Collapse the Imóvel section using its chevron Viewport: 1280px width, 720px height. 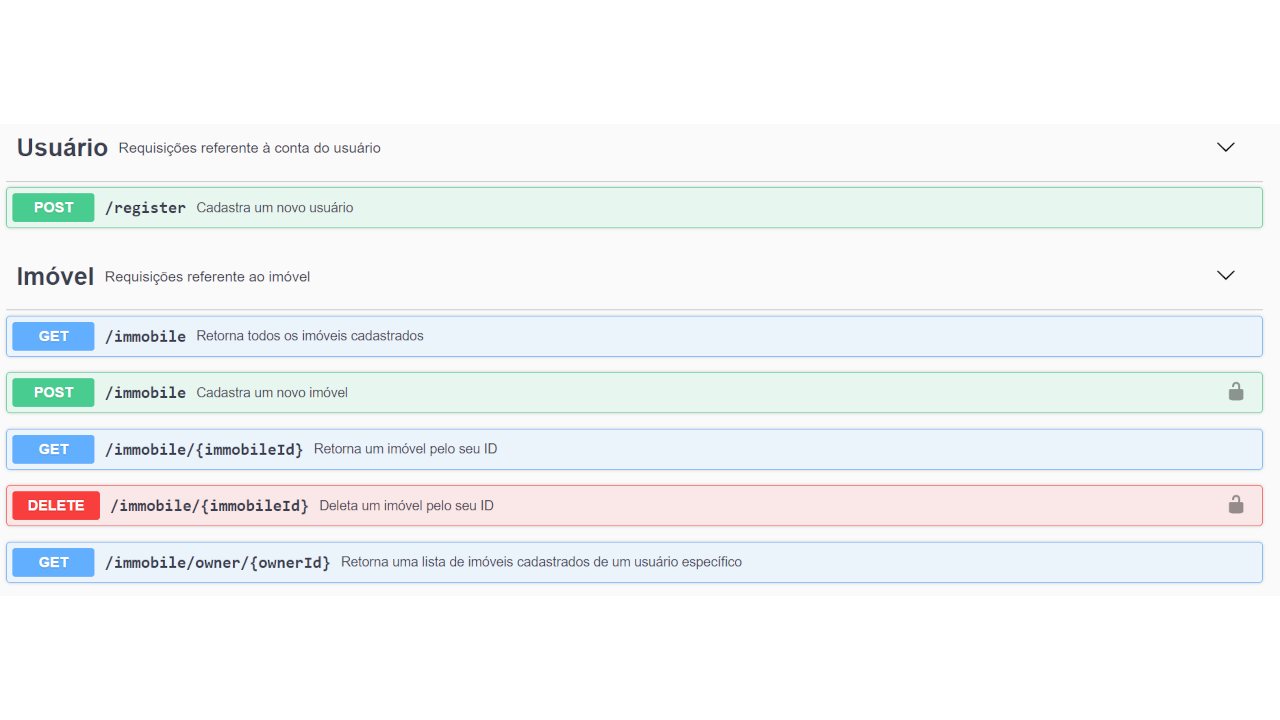pyautogui.click(x=1225, y=275)
